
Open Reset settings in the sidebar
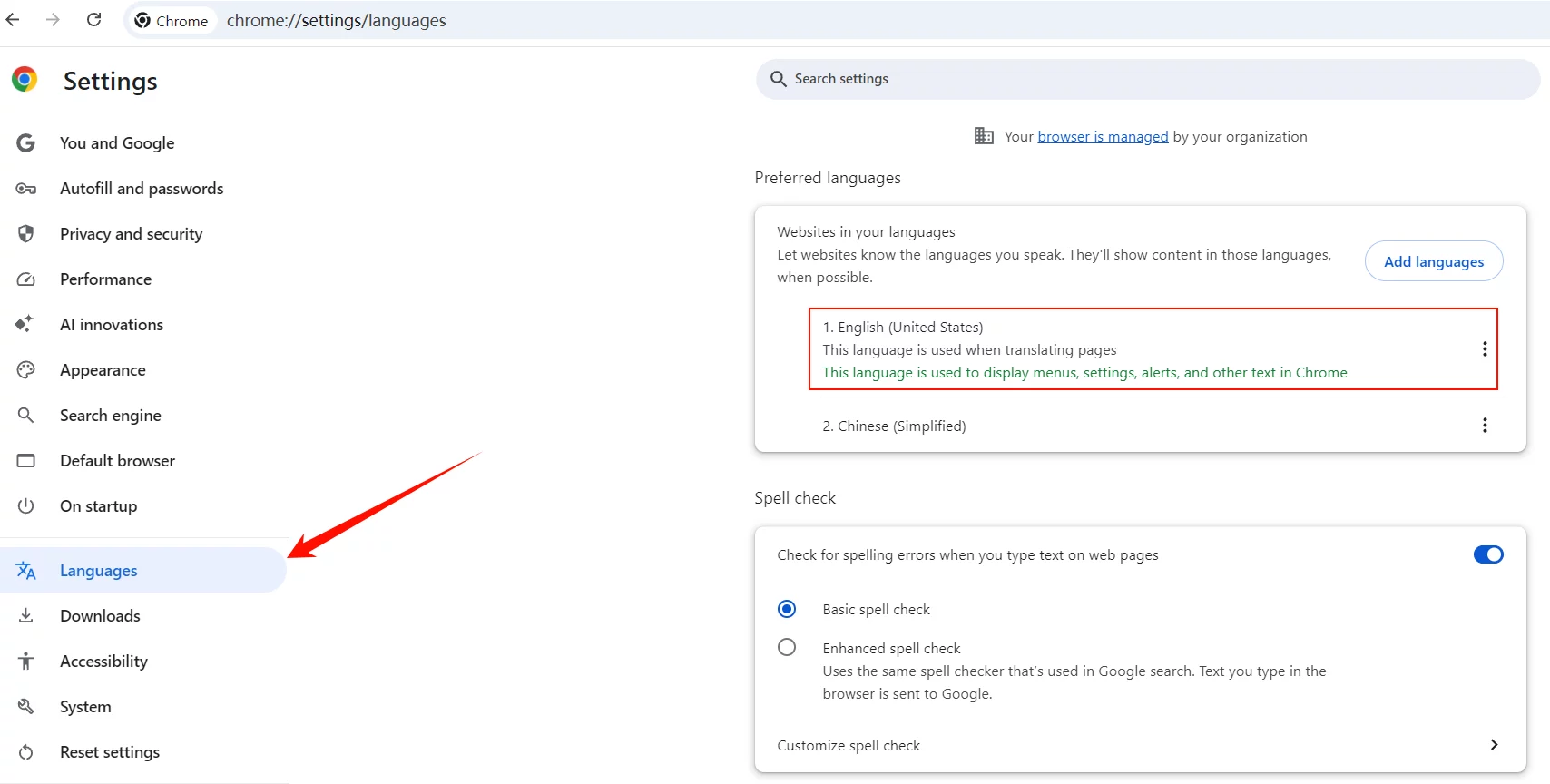coord(109,752)
